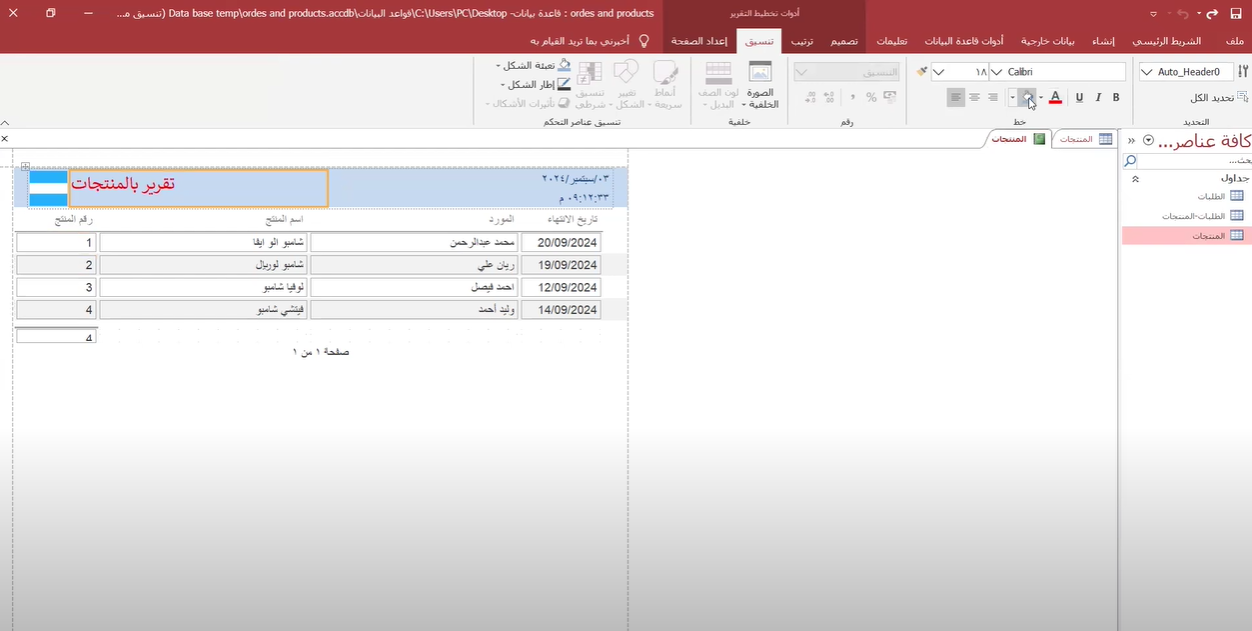Click the Shape Outline icon

pos(564,84)
